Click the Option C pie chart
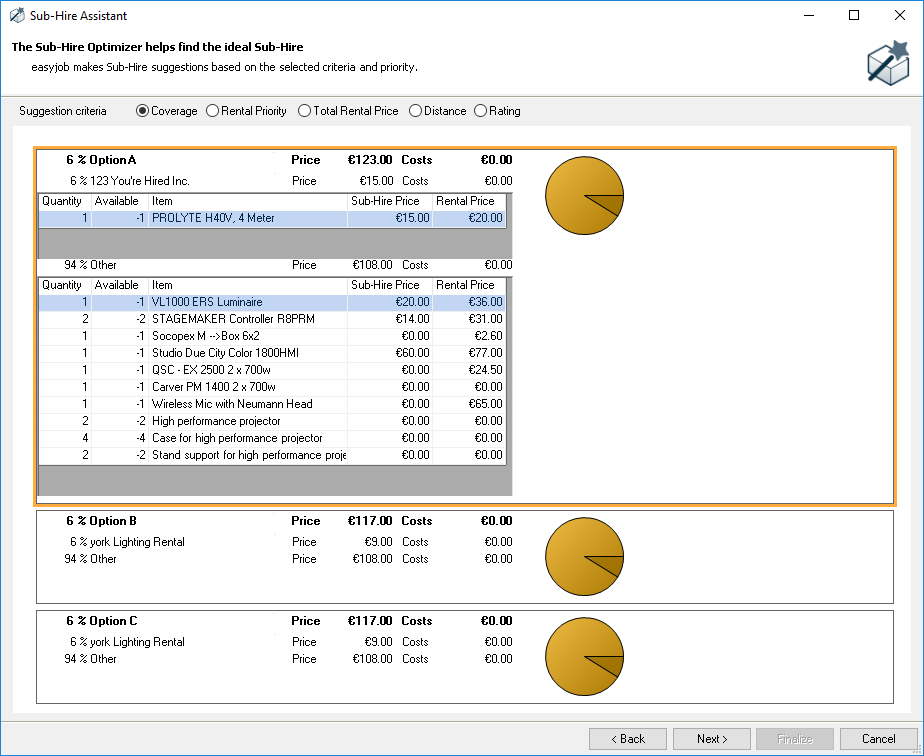Screen dimensions: 924x756 click(584, 657)
